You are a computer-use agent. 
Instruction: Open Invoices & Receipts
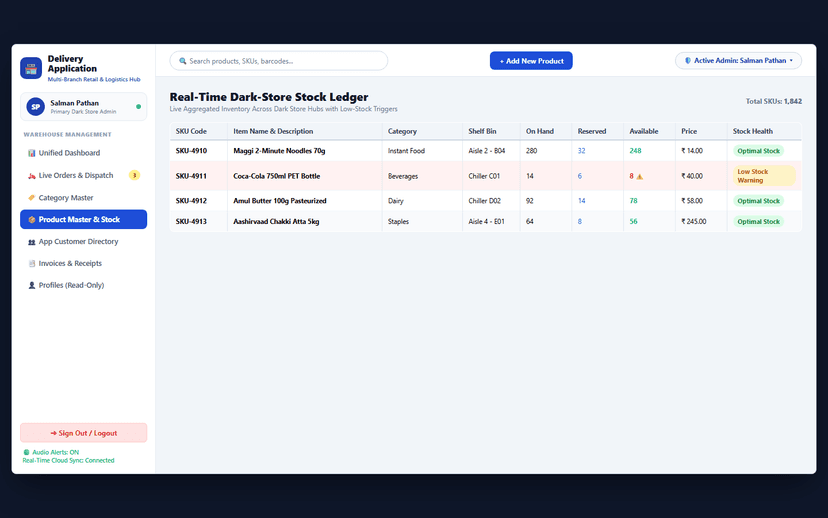coord(83,263)
